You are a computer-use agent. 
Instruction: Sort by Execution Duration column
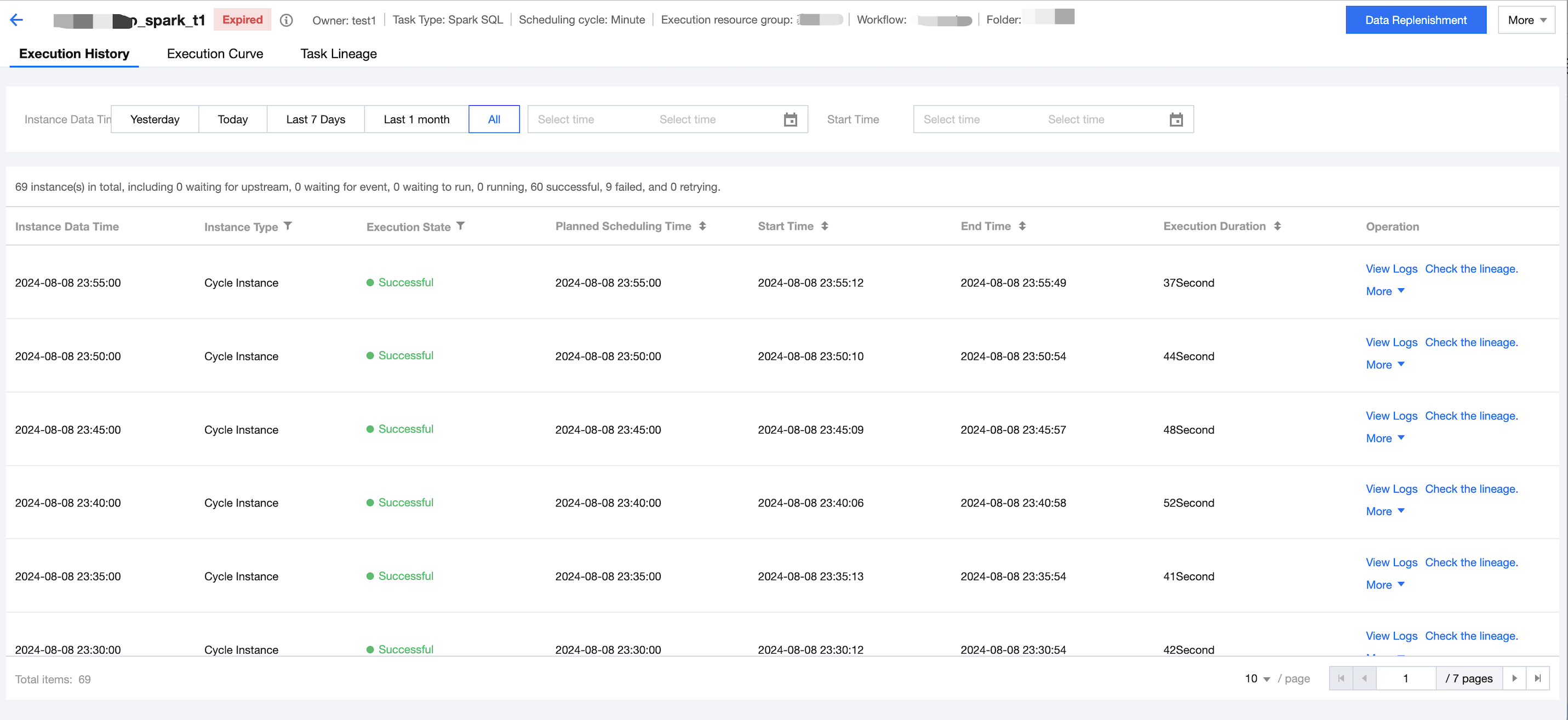(x=1277, y=226)
